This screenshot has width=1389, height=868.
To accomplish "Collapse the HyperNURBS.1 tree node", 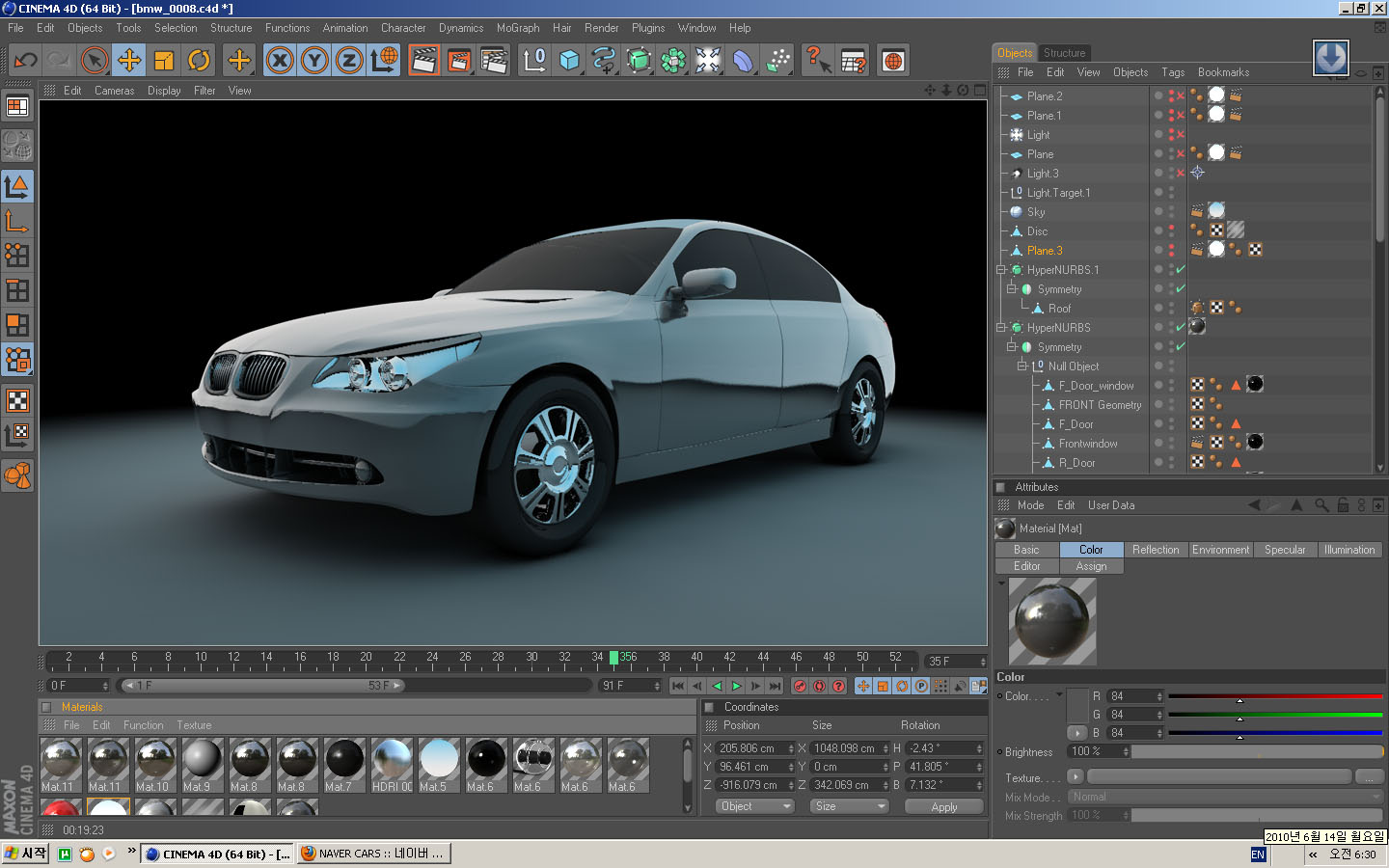I will click(1000, 270).
